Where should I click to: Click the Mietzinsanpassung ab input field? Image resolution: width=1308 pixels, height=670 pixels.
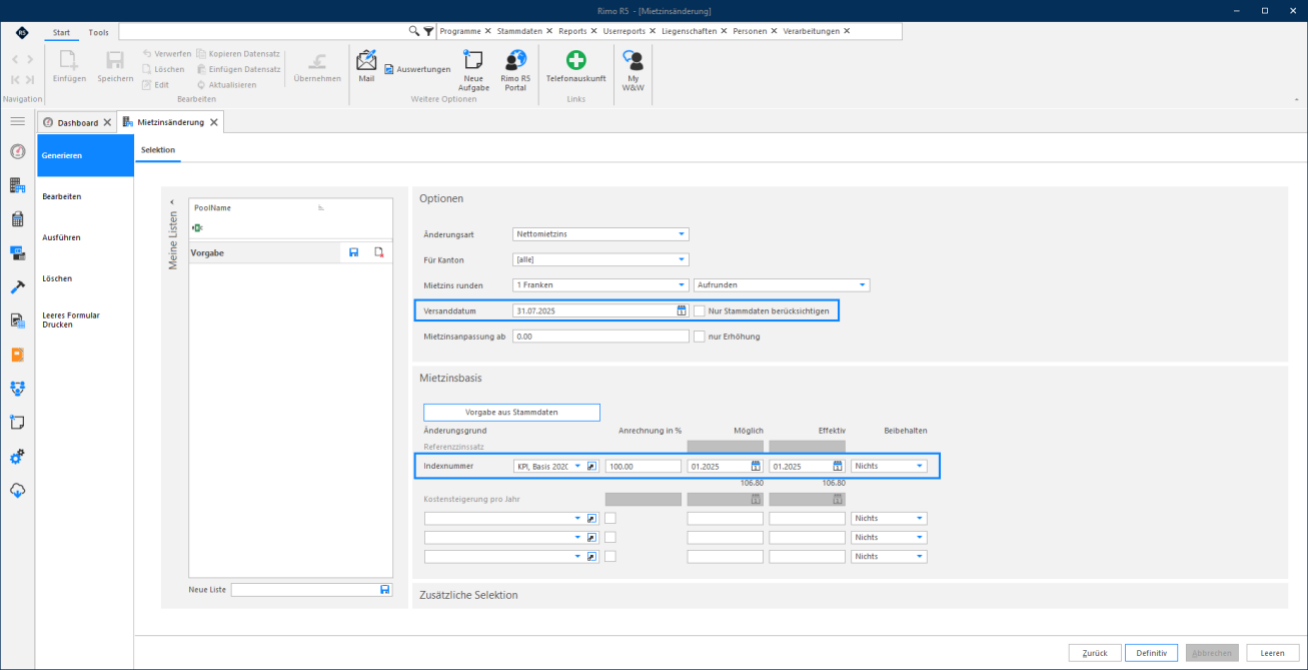(x=601, y=336)
